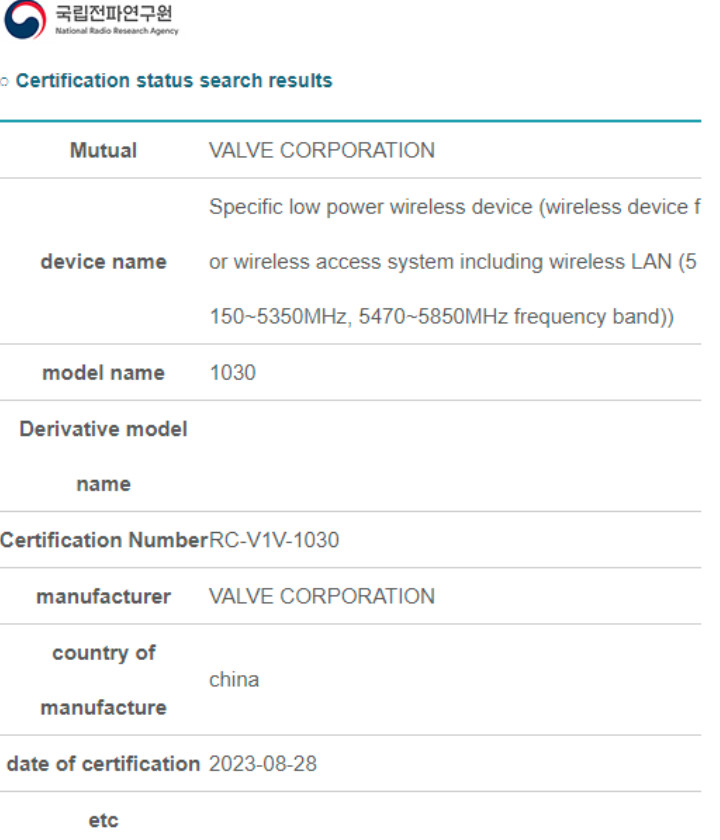Select the country value china
The width and height of the screenshot is (720, 840).
pyautogui.click(x=234, y=679)
